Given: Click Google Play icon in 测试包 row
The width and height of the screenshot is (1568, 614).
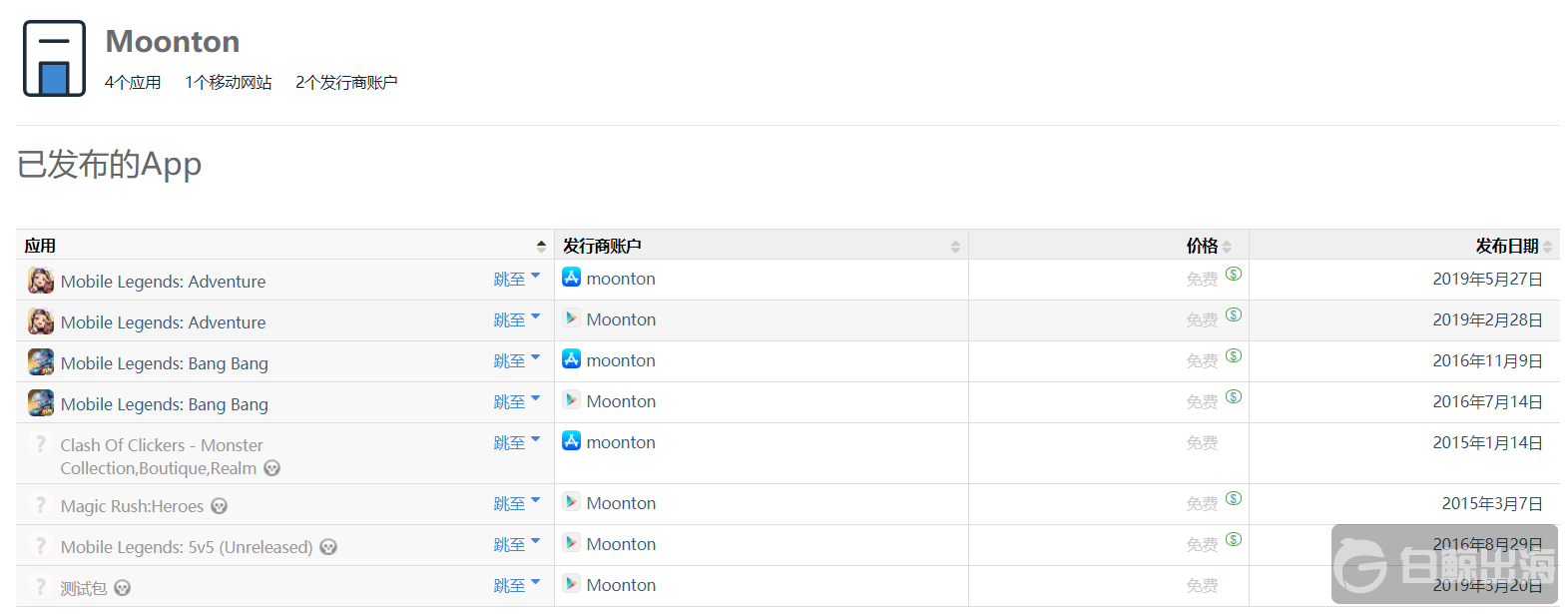Looking at the screenshot, I should (x=571, y=584).
